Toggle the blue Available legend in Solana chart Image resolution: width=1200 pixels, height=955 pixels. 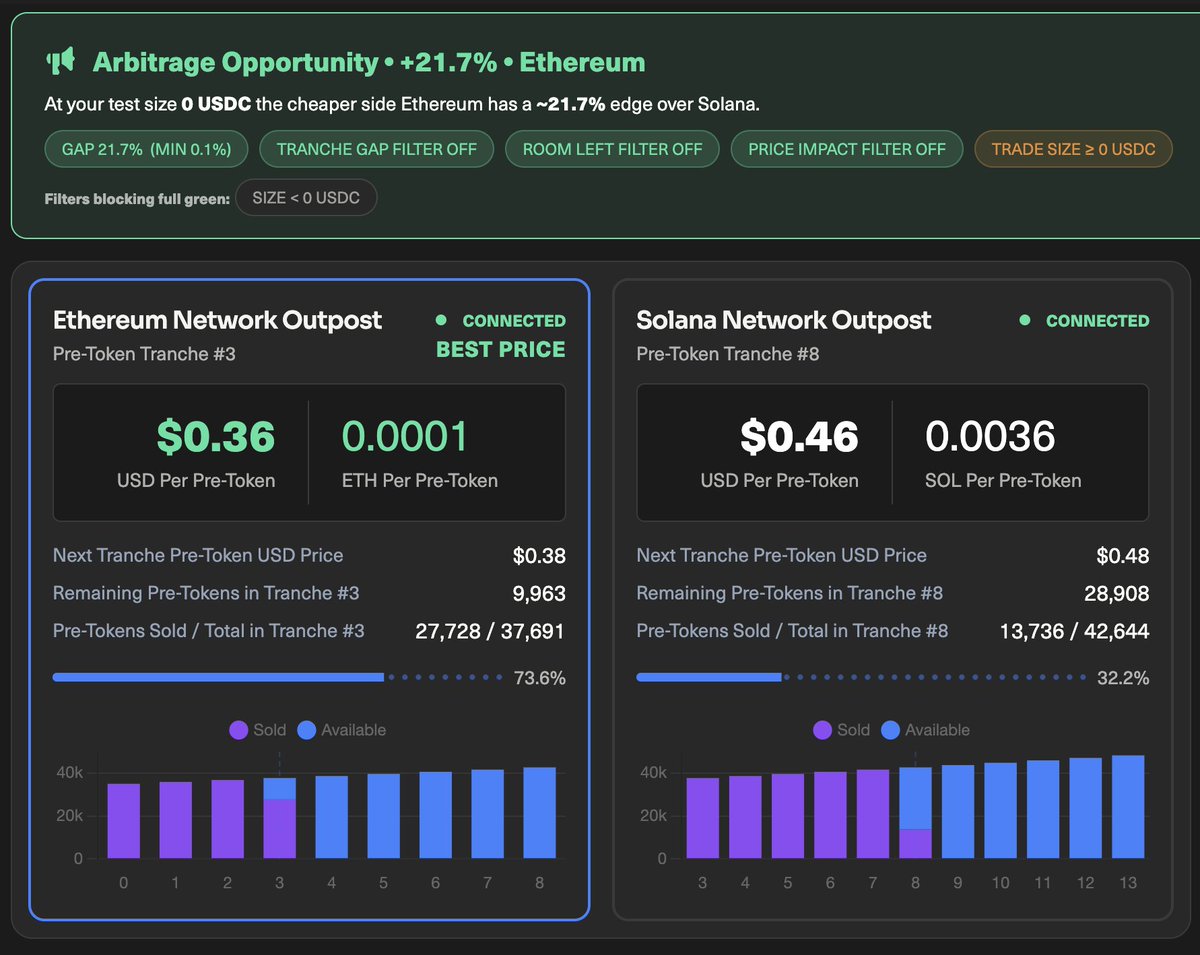coord(926,730)
